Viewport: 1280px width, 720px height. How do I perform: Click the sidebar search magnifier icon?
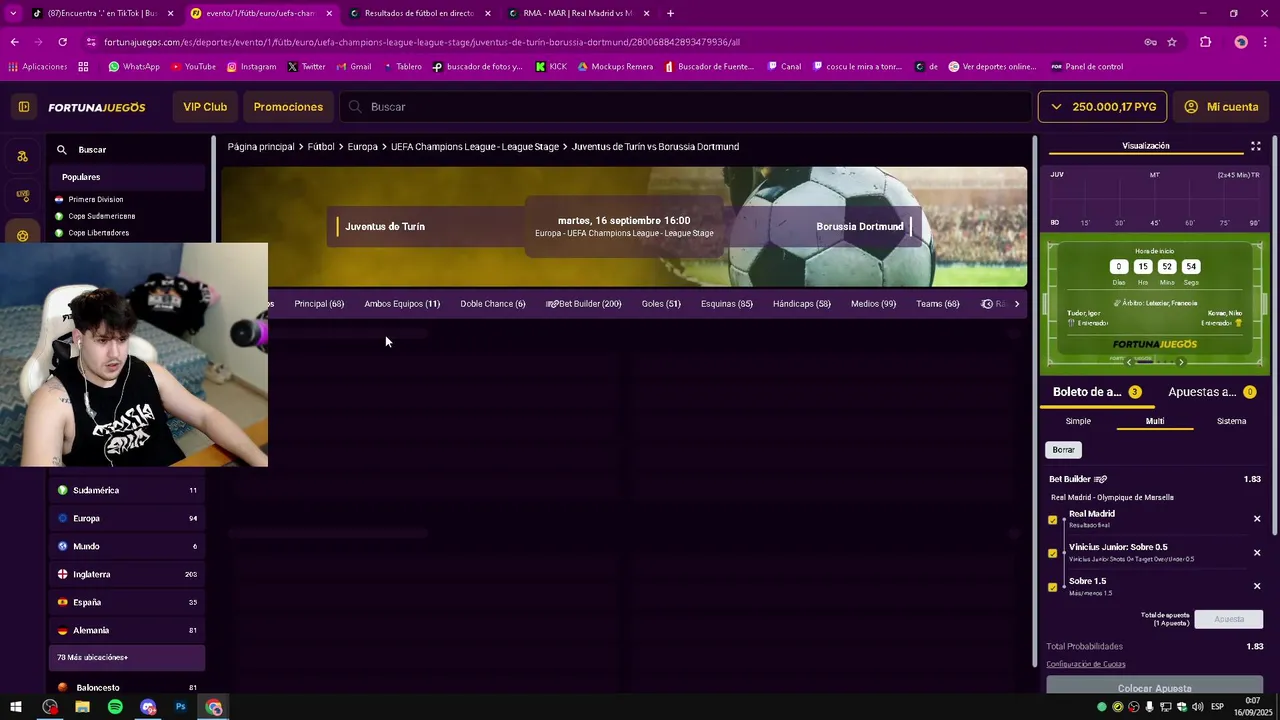(x=62, y=150)
